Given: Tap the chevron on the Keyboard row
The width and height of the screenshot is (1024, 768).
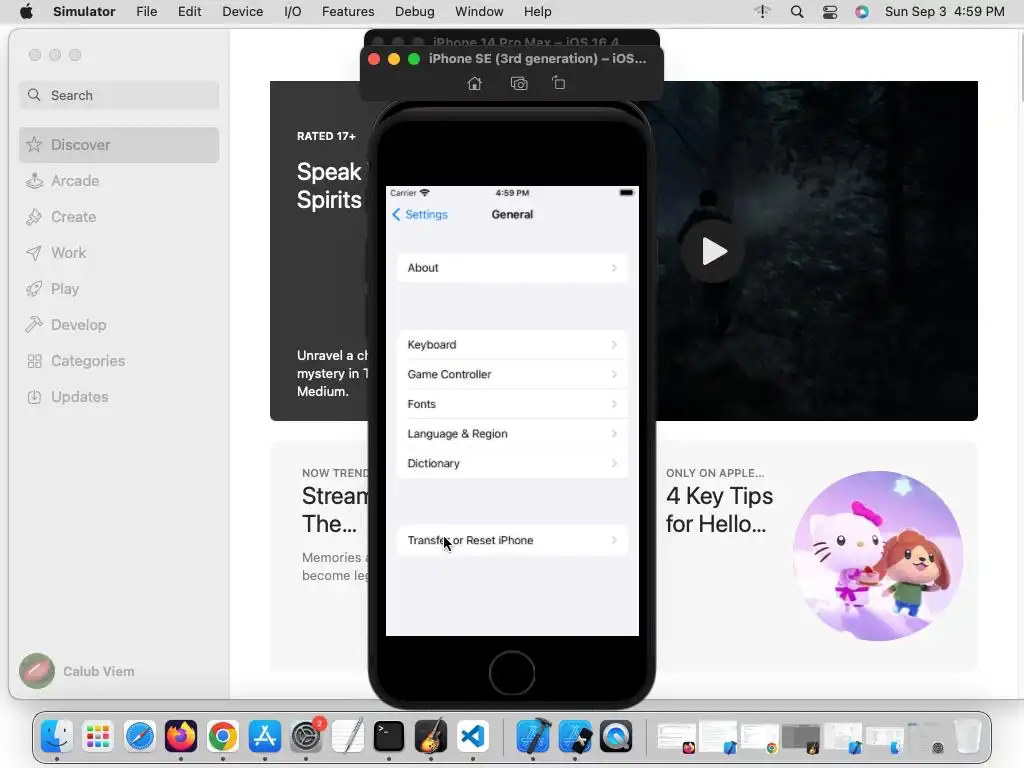Looking at the screenshot, I should (614, 345).
